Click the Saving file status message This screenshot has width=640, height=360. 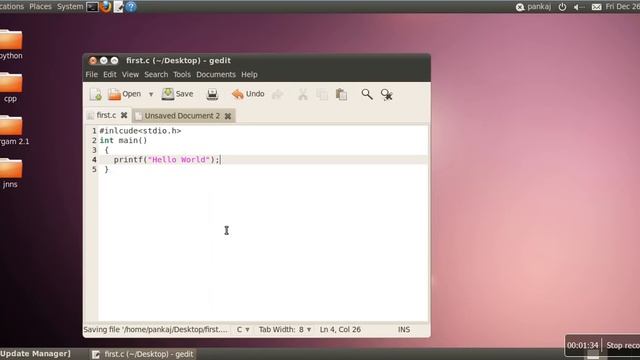click(156, 329)
